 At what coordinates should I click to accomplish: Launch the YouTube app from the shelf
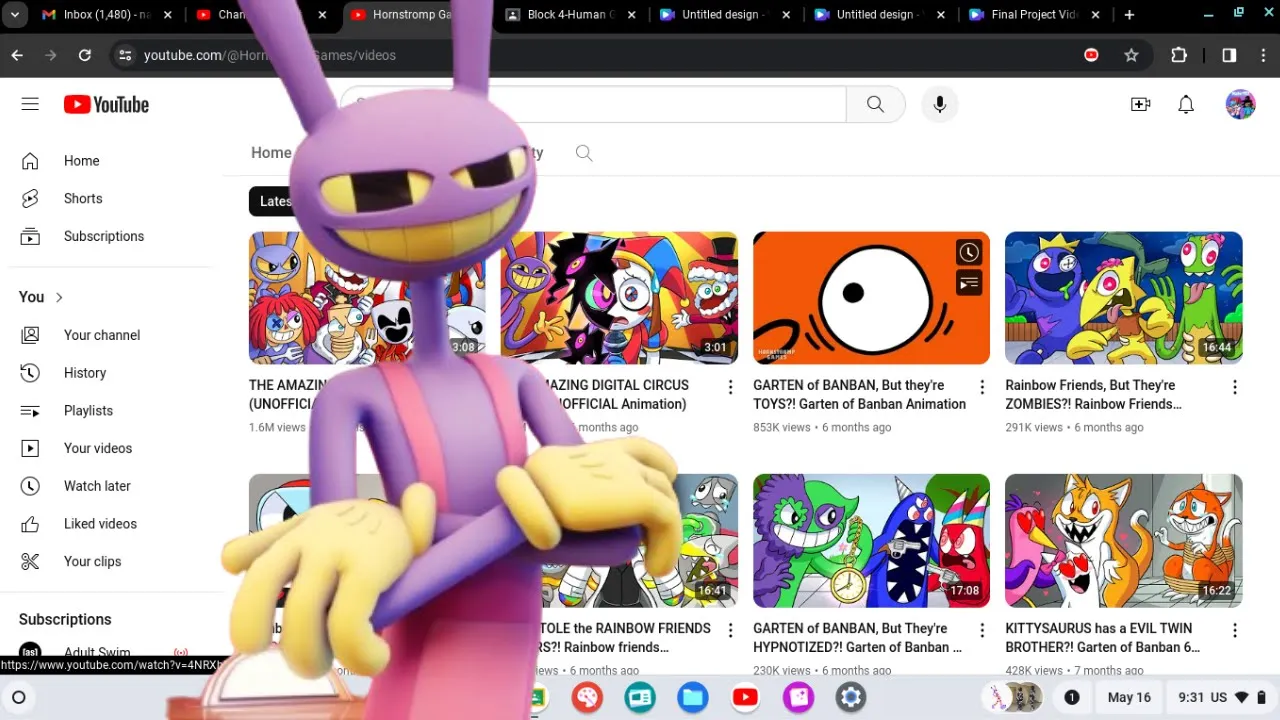point(745,697)
